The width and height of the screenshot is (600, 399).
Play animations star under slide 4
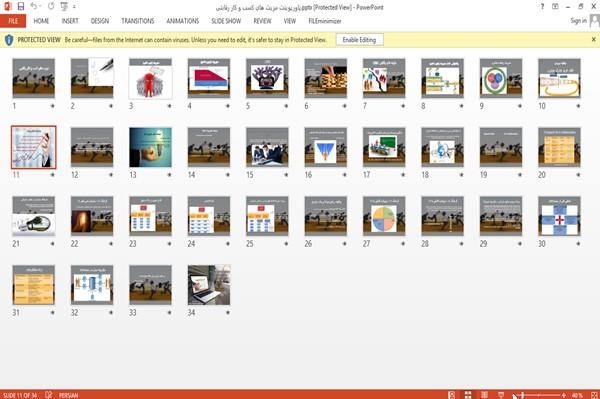[x=228, y=106]
